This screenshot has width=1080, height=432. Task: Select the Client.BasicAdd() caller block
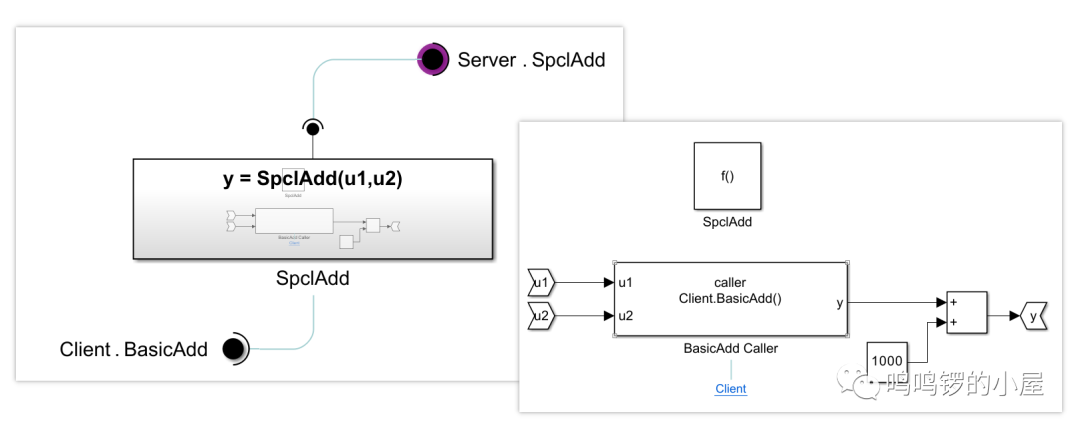(729, 299)
